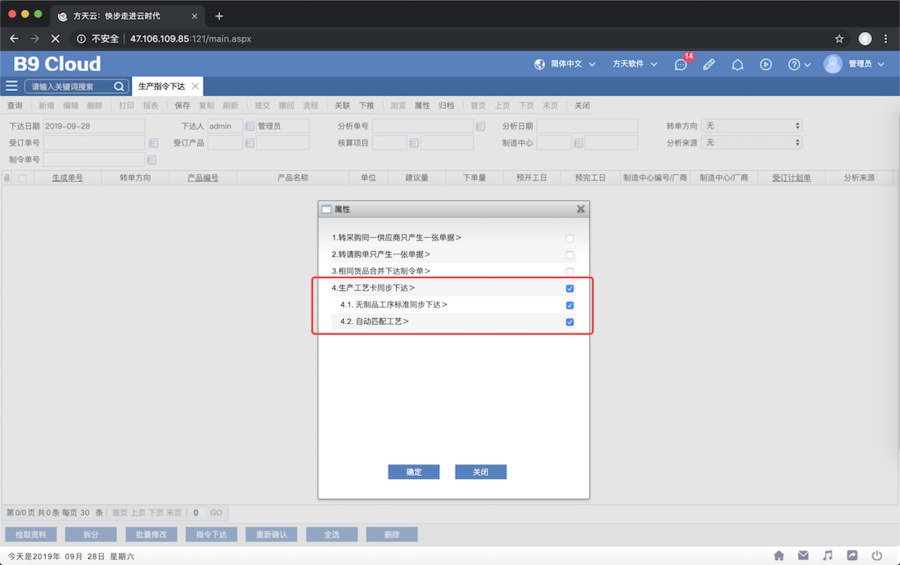900x565 pixels.
Task: Click lookup icon beside 分析单号 field
Action: 480,126
